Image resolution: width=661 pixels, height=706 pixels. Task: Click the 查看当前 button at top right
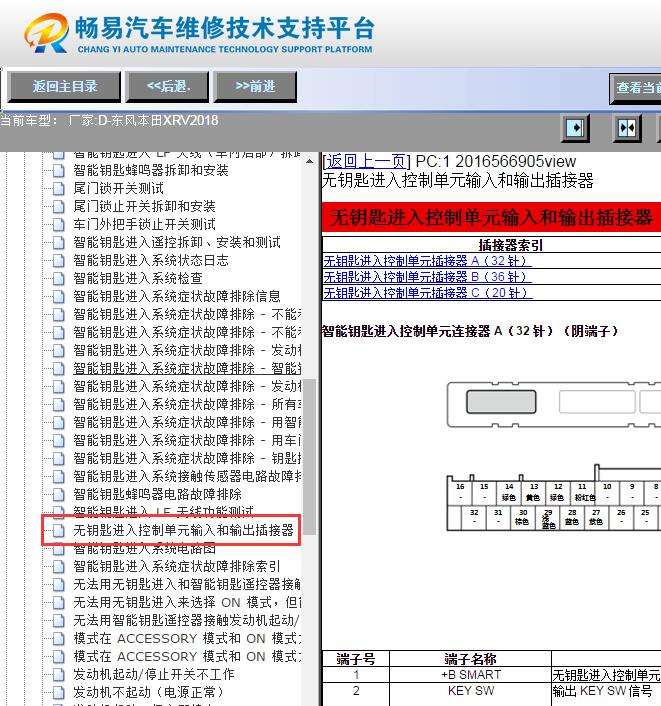tap(635, 89)
